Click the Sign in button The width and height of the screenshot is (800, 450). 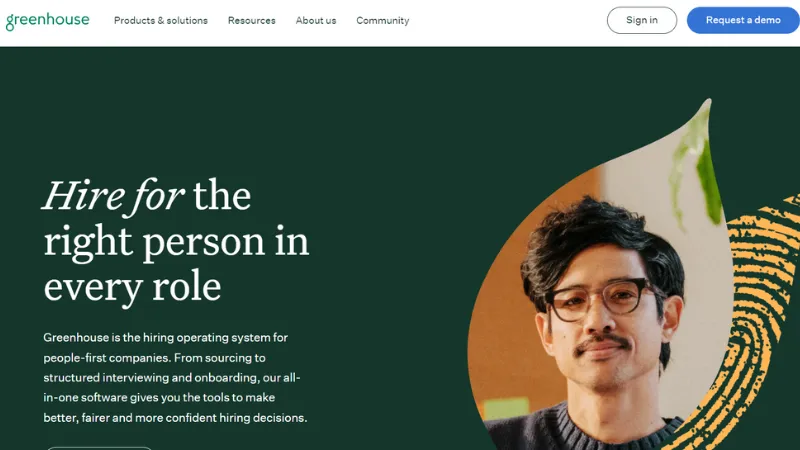click(x=642, y=20)
